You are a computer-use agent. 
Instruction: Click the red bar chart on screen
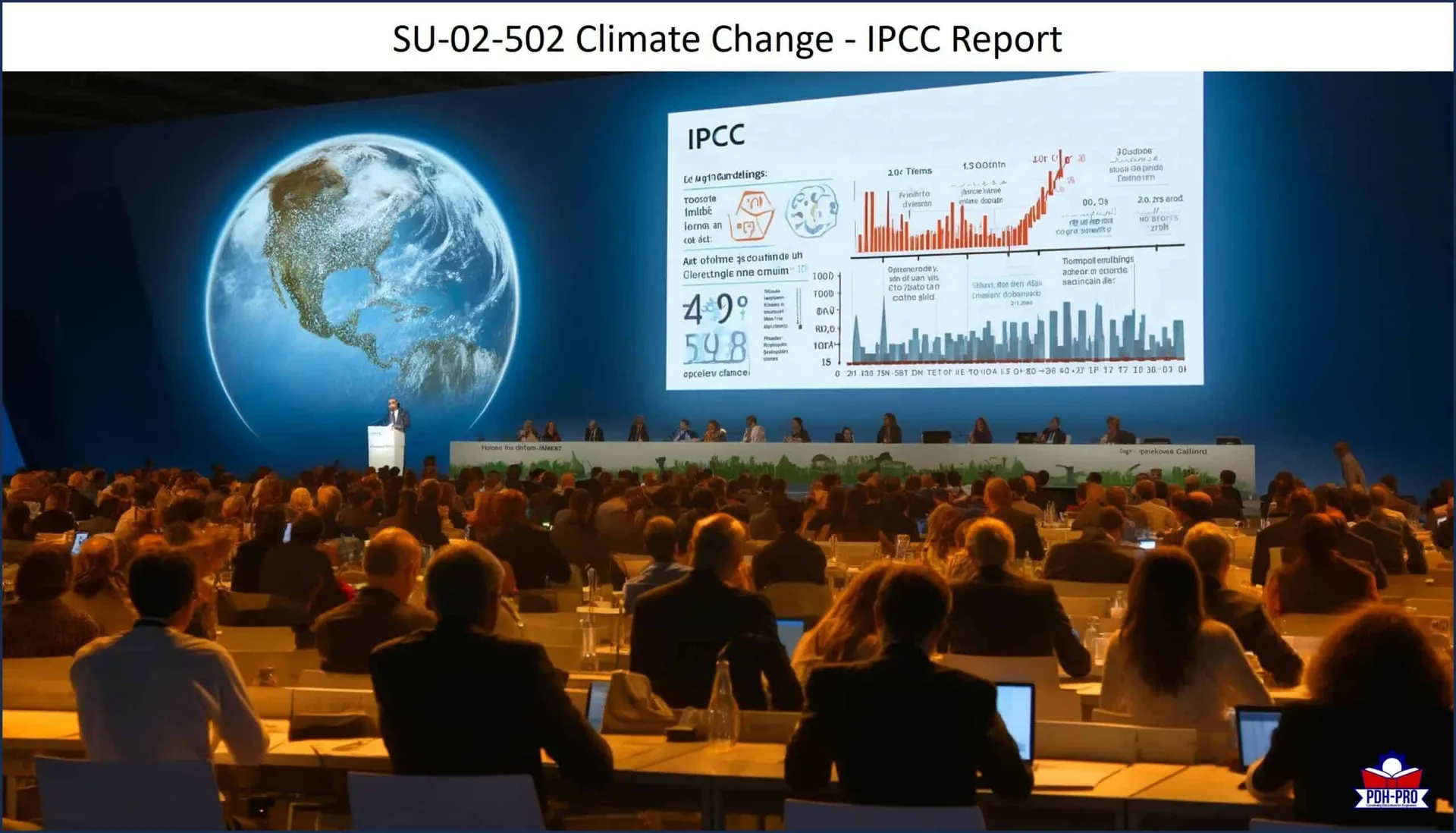point(948,228)
